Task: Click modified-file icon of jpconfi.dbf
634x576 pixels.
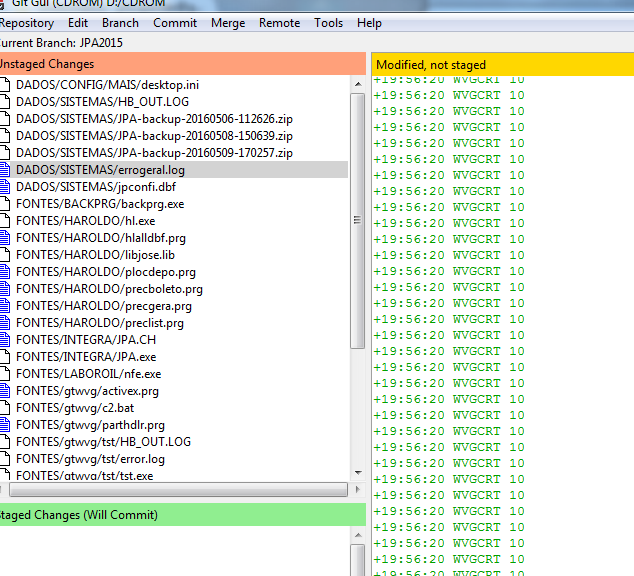Action: point(4,187)
